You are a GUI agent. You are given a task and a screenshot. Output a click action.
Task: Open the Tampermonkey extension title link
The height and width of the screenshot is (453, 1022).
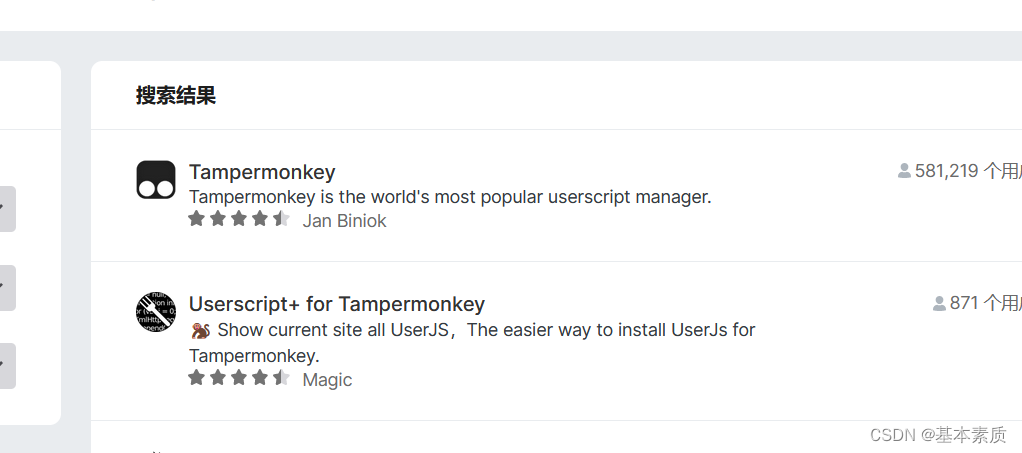[262, 172]
